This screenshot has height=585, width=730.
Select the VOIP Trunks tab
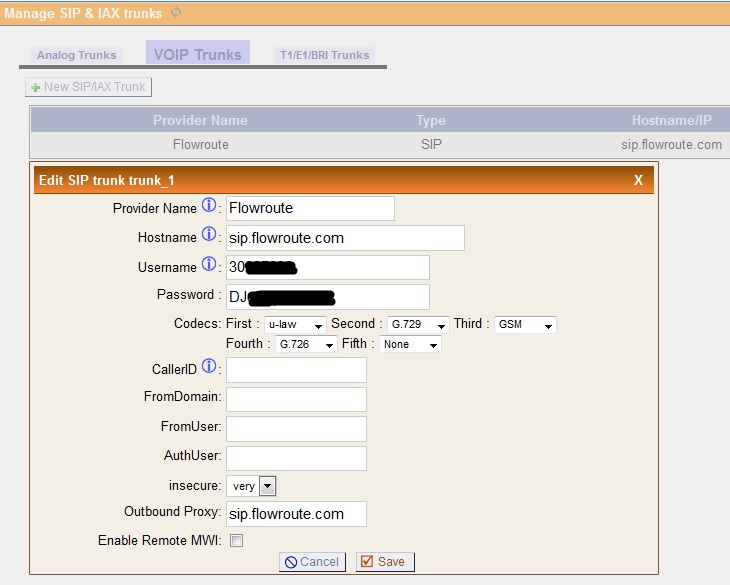coord(198,54)
